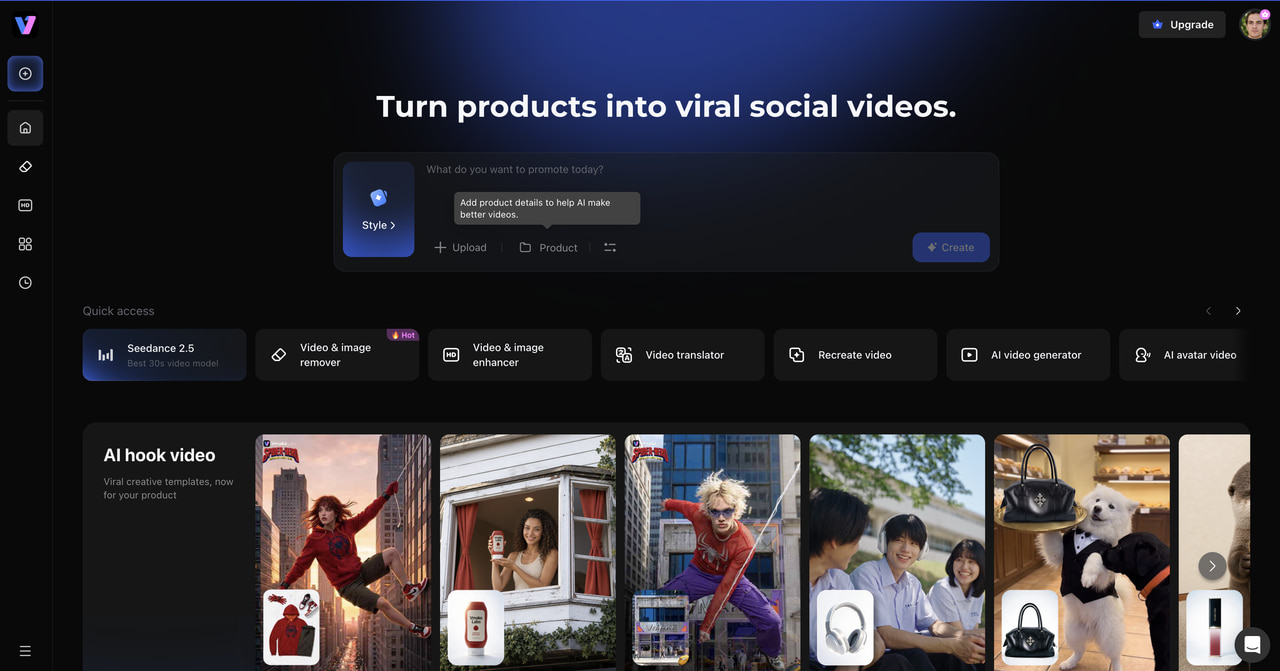
Task: Click the quick access next arrow
Action: [1238, 311]
